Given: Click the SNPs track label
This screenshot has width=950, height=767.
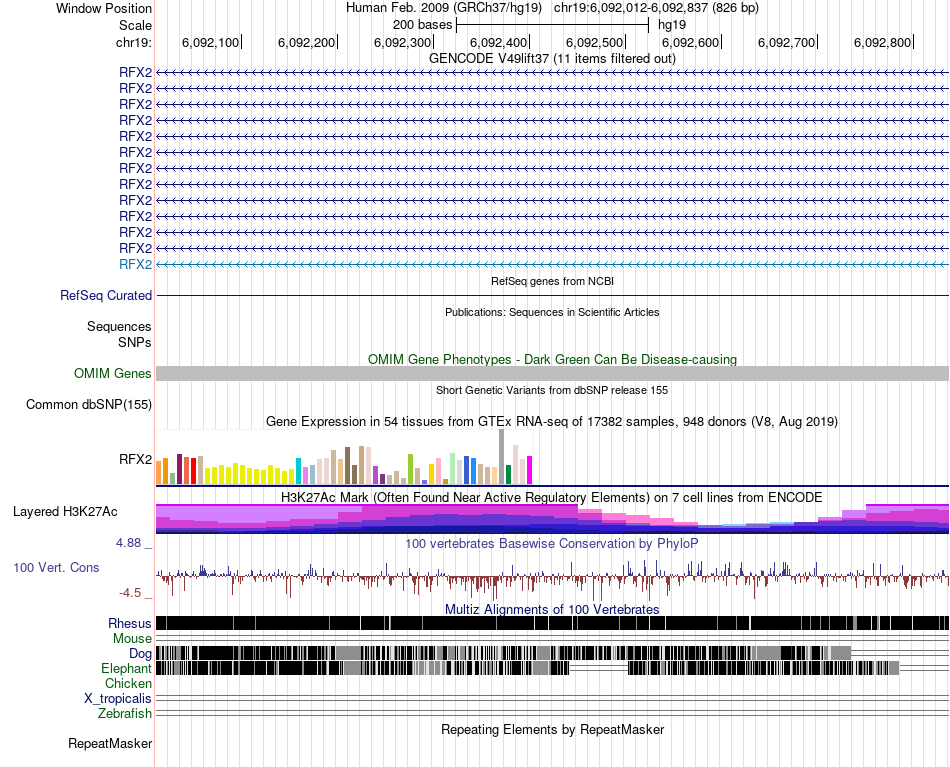Looking at the screenshot, I should pos(135,342).
